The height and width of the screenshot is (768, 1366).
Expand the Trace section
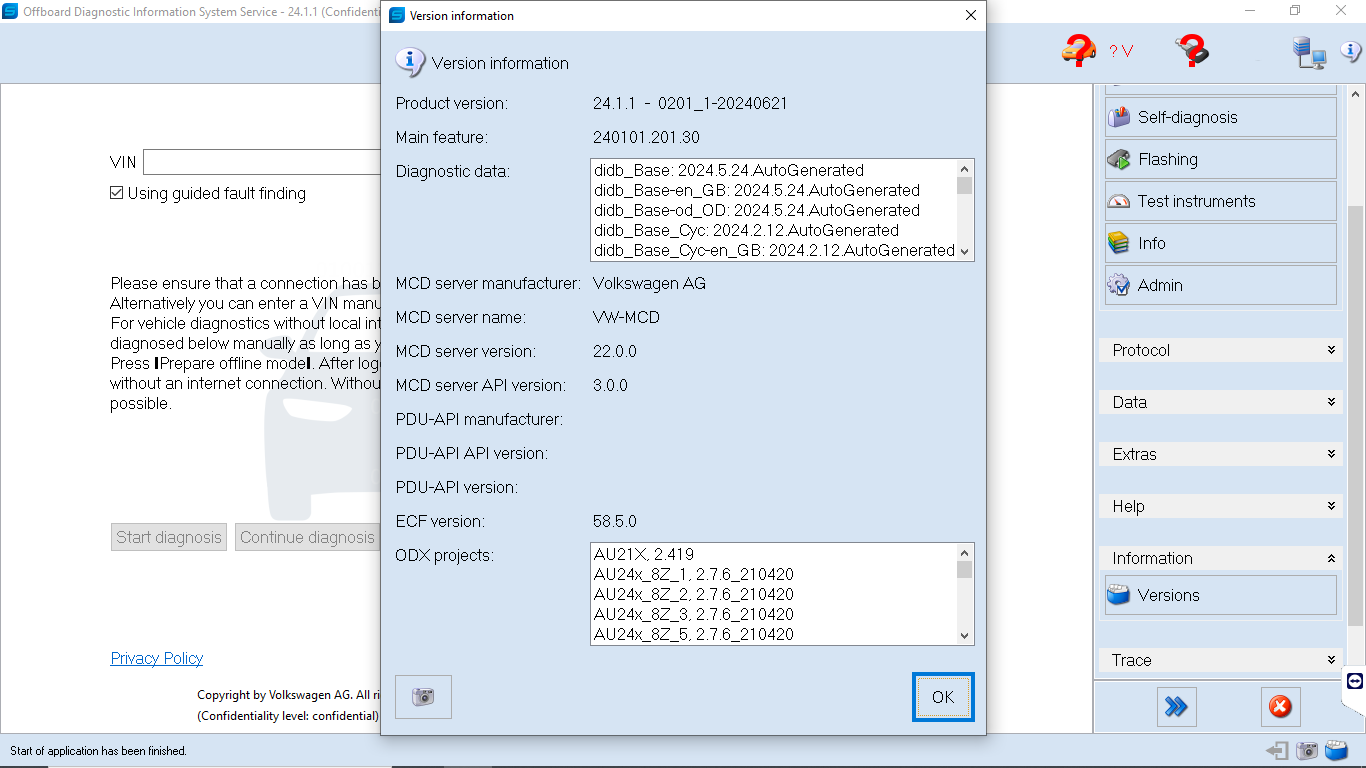point(1220,660)
